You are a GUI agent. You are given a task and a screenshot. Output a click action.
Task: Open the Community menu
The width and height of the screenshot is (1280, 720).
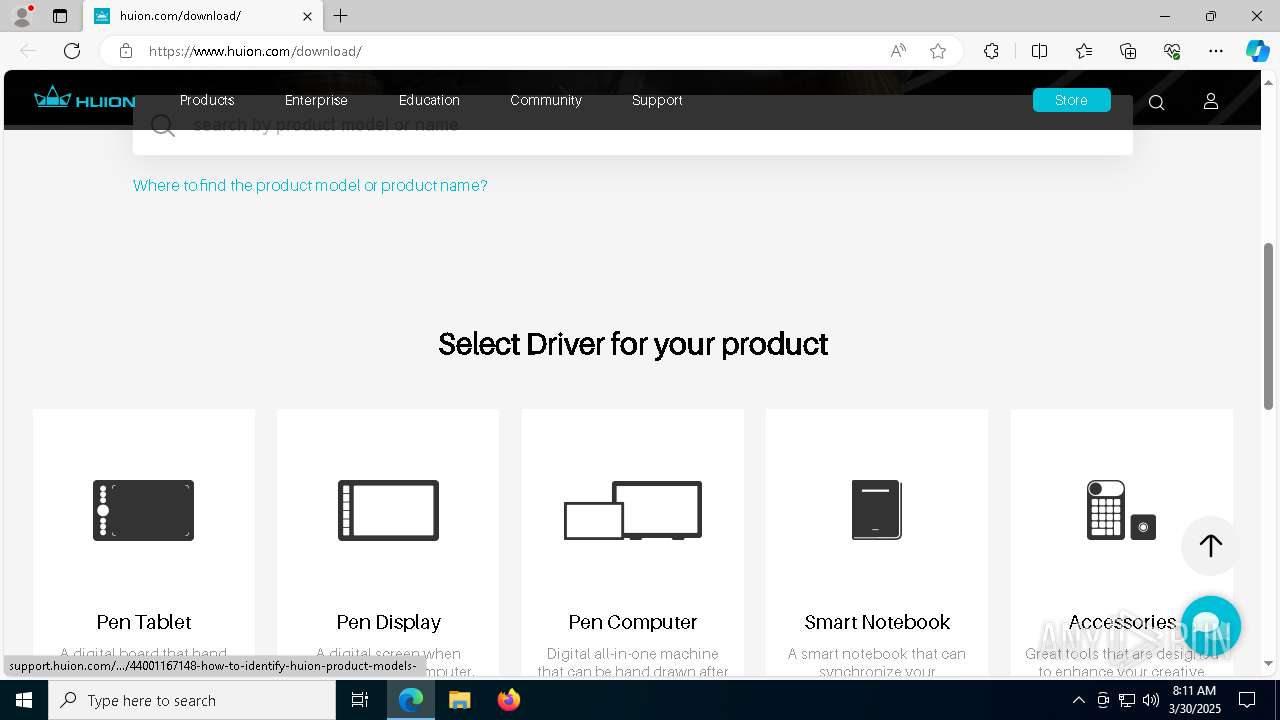pos(546,100)
